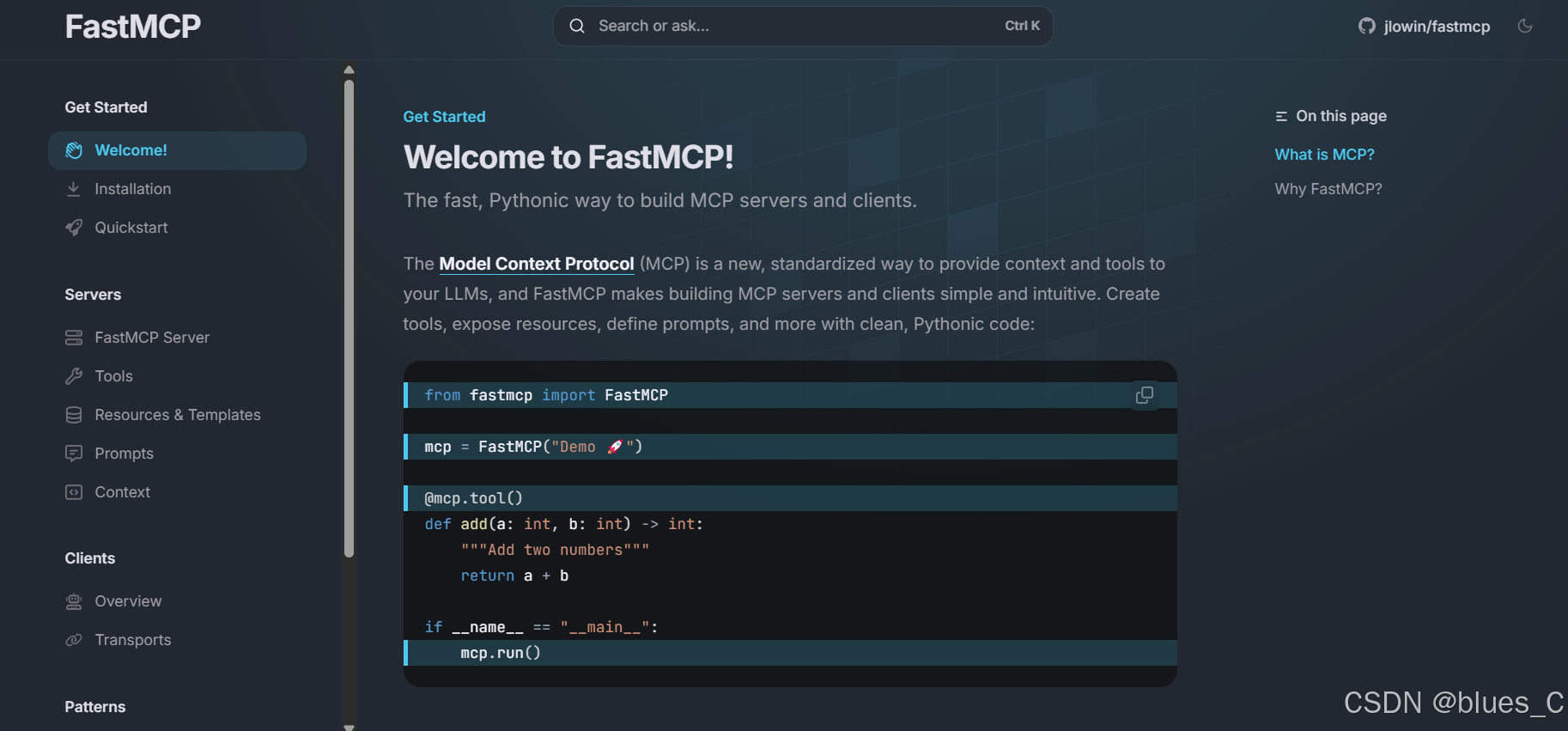Image resolution: width=1568 pixels, height=731 pixels.
Task: Click the sidebar scrollbar up arrow
Action: click(349, 70)
